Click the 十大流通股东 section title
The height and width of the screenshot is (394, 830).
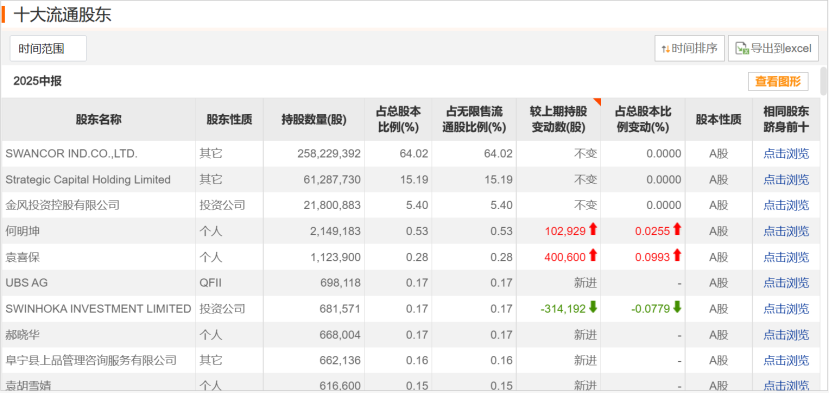[62, 14]
